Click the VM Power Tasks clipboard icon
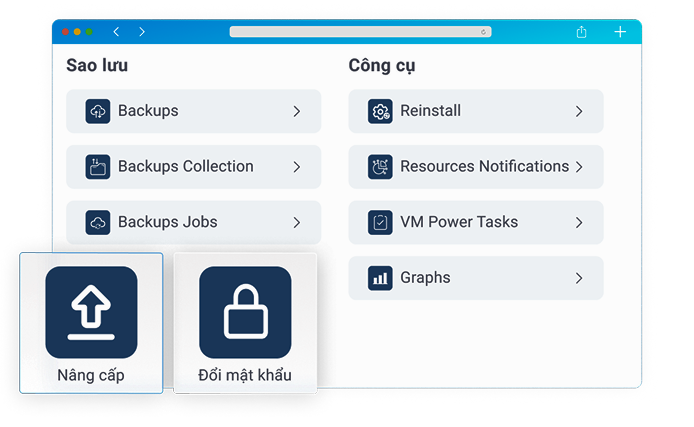Viewport: 694px width, 427px height. (x=380, y=222)
